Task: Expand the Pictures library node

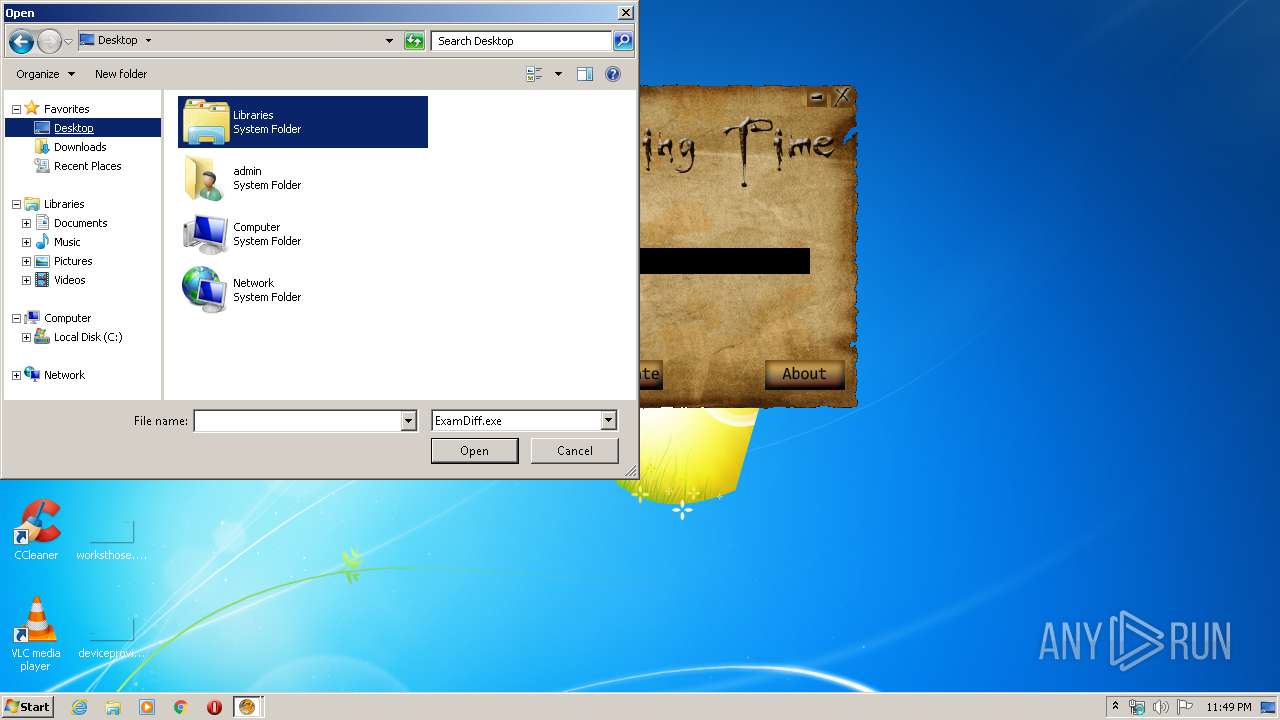Action: point(27,261)
